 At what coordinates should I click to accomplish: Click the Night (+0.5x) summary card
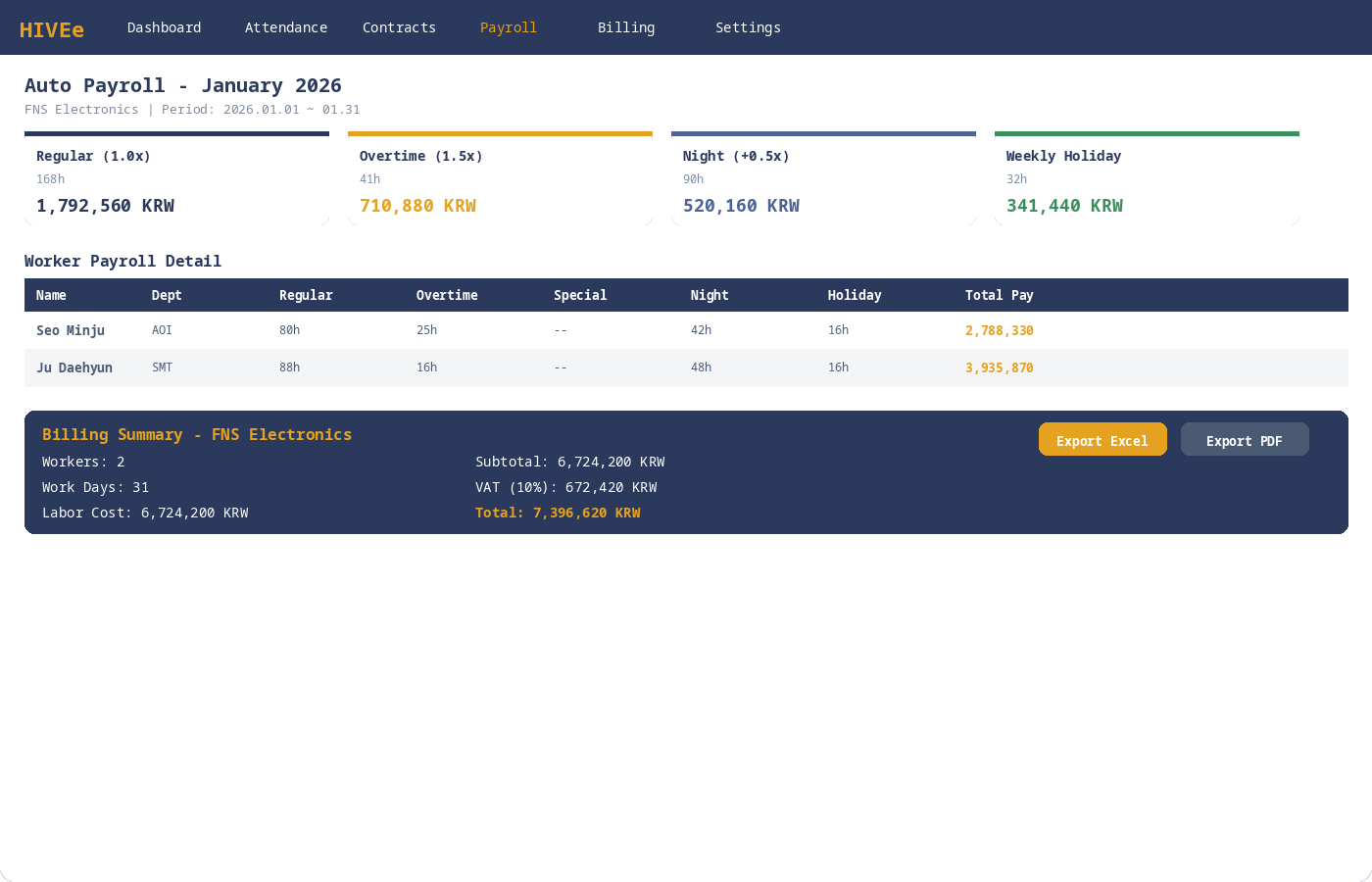click(823, 180)
